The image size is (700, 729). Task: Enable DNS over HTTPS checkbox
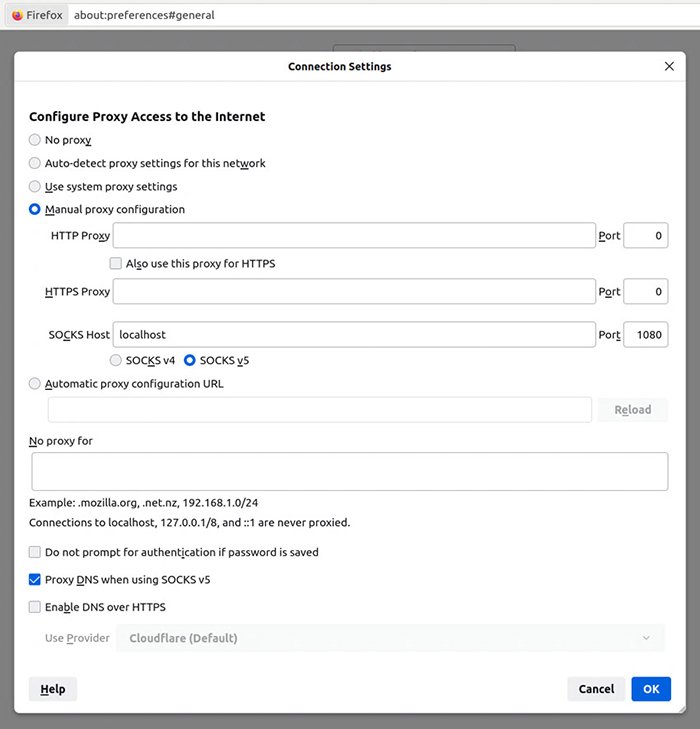pyautogui.click(x=35, y=607)
